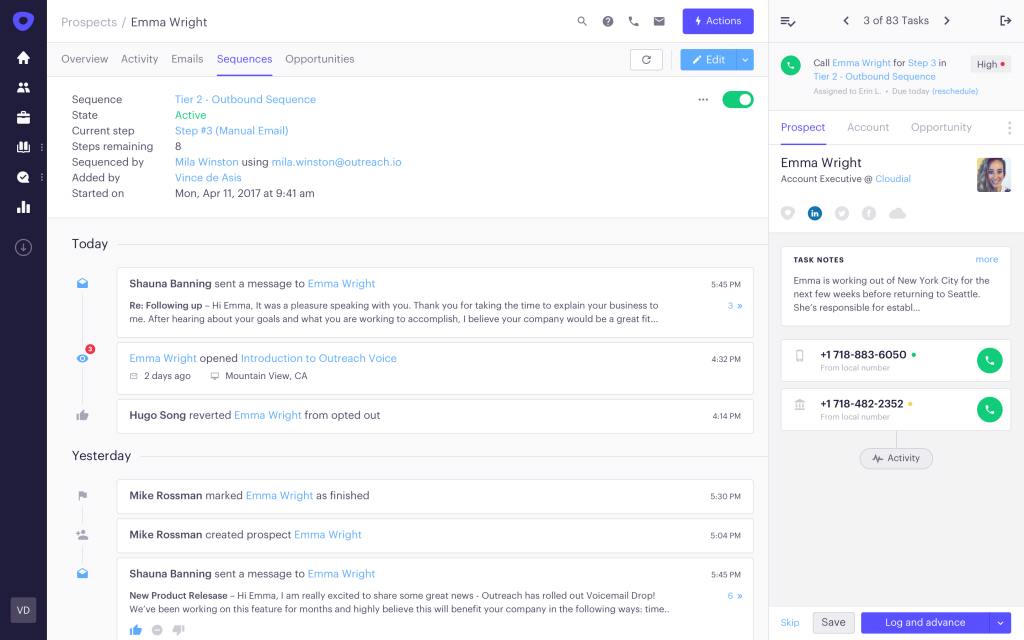
Task: Open the Mila Winston user link
Action: pos(206,162)
